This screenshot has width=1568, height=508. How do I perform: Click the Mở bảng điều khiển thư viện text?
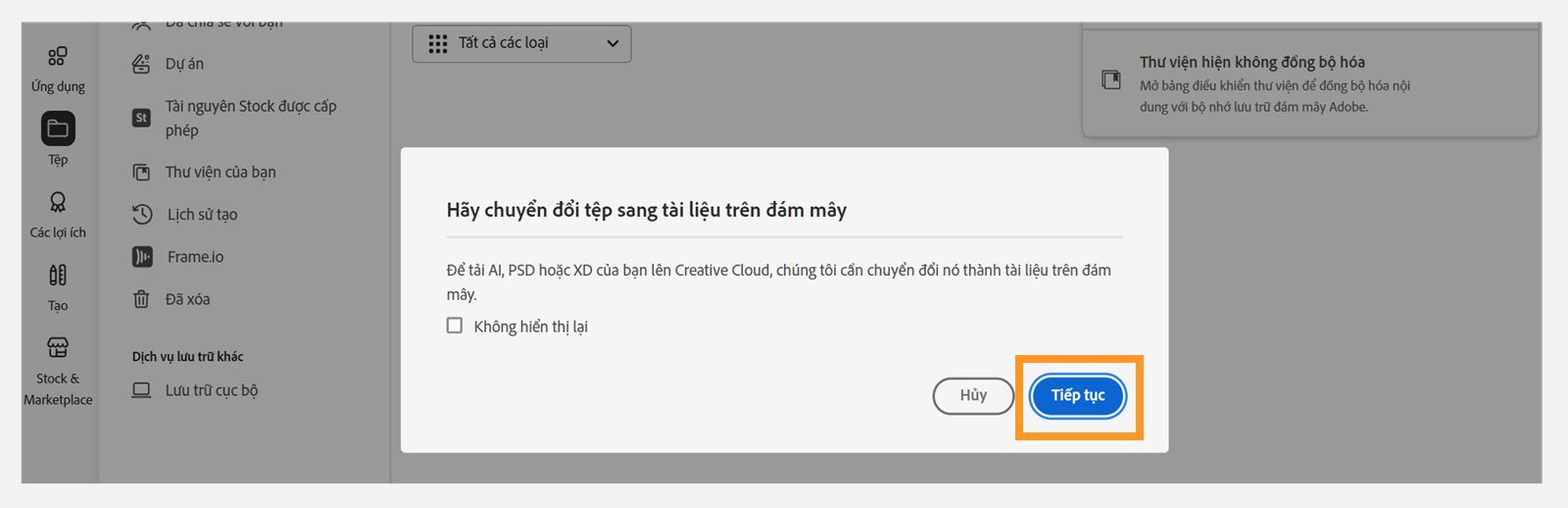point(1274,96)
